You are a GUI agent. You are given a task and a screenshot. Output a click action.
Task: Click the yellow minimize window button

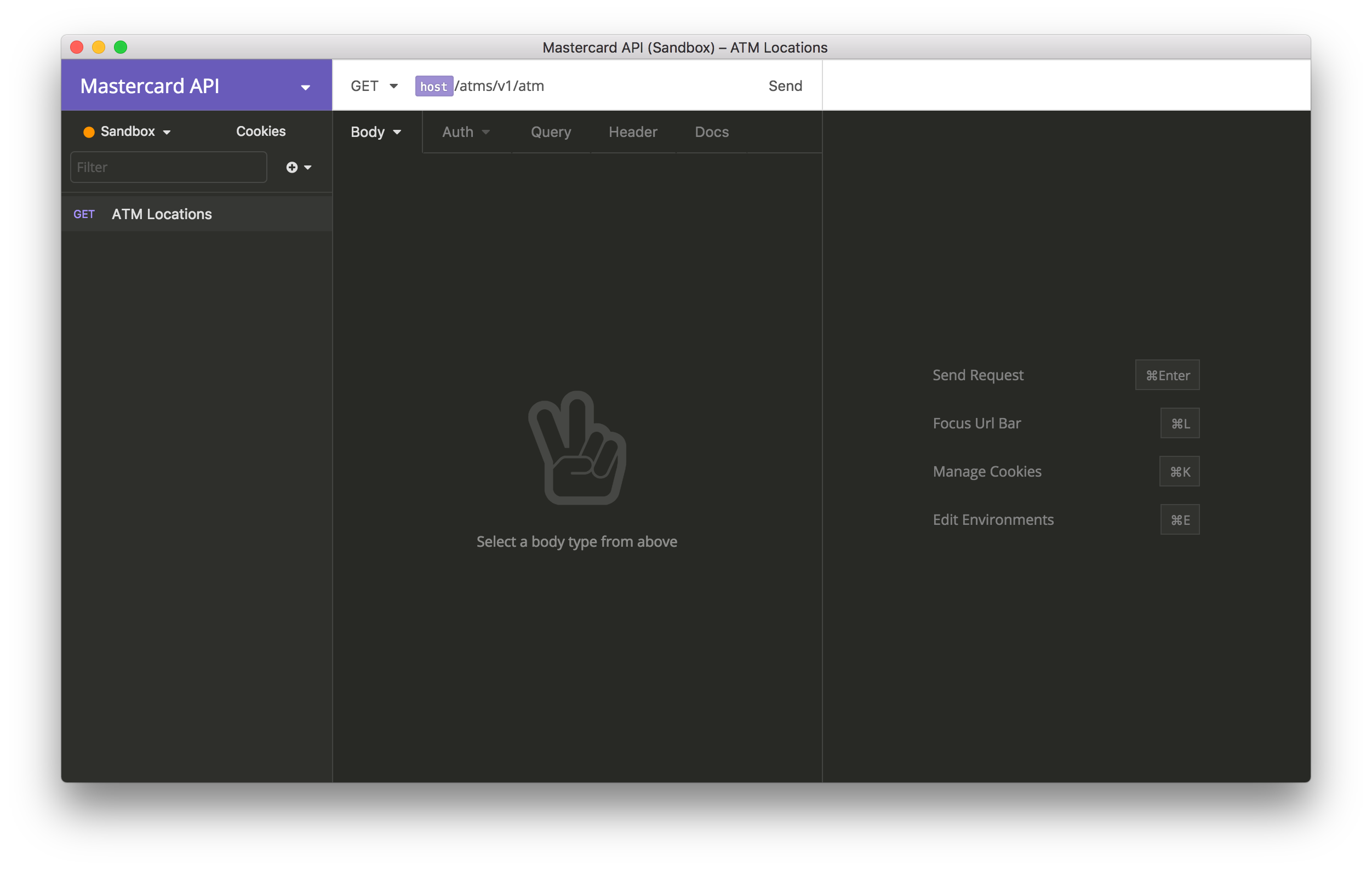point(99,47)
